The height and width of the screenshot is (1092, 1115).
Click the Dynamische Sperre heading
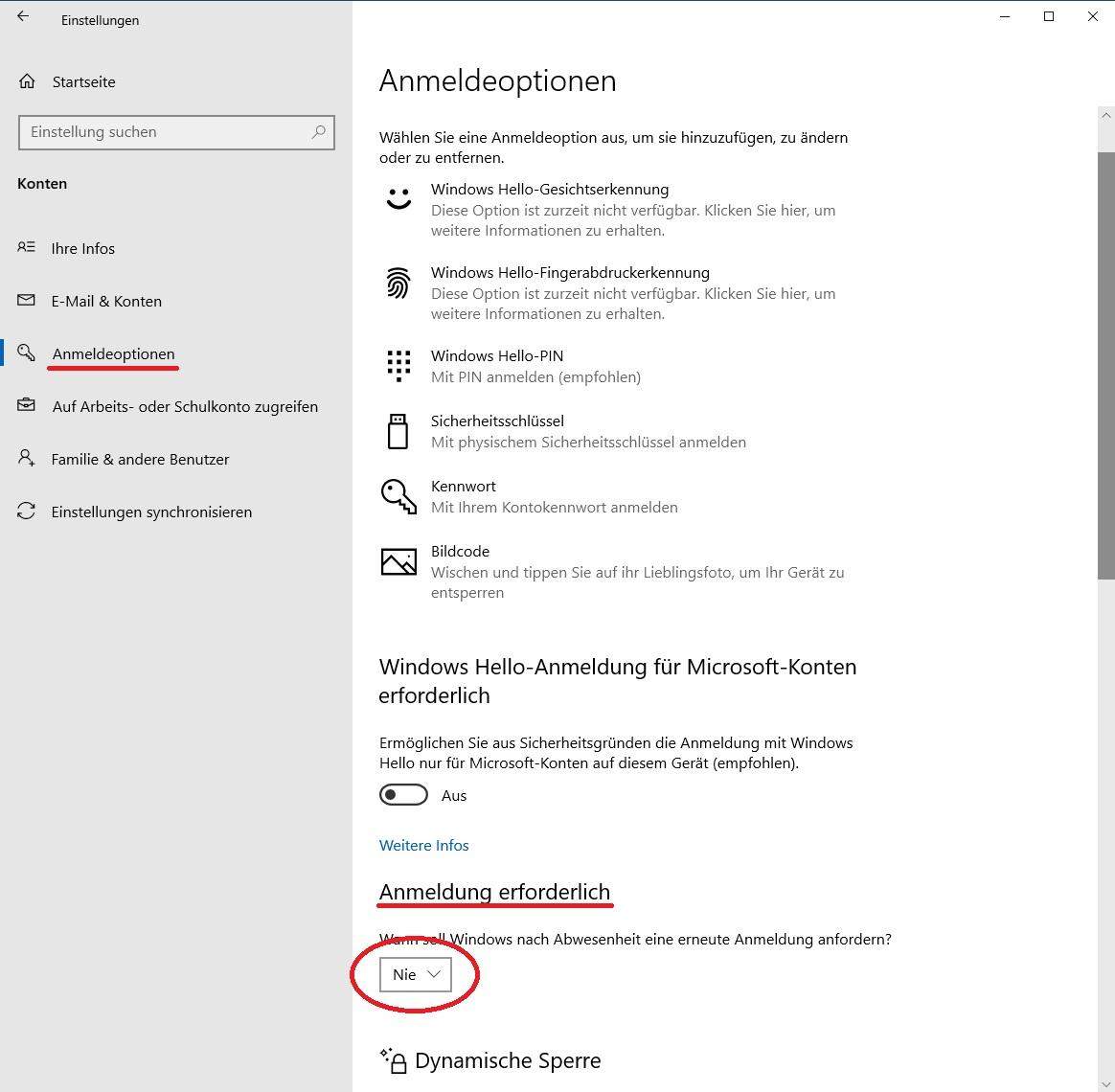[507, 1060]
